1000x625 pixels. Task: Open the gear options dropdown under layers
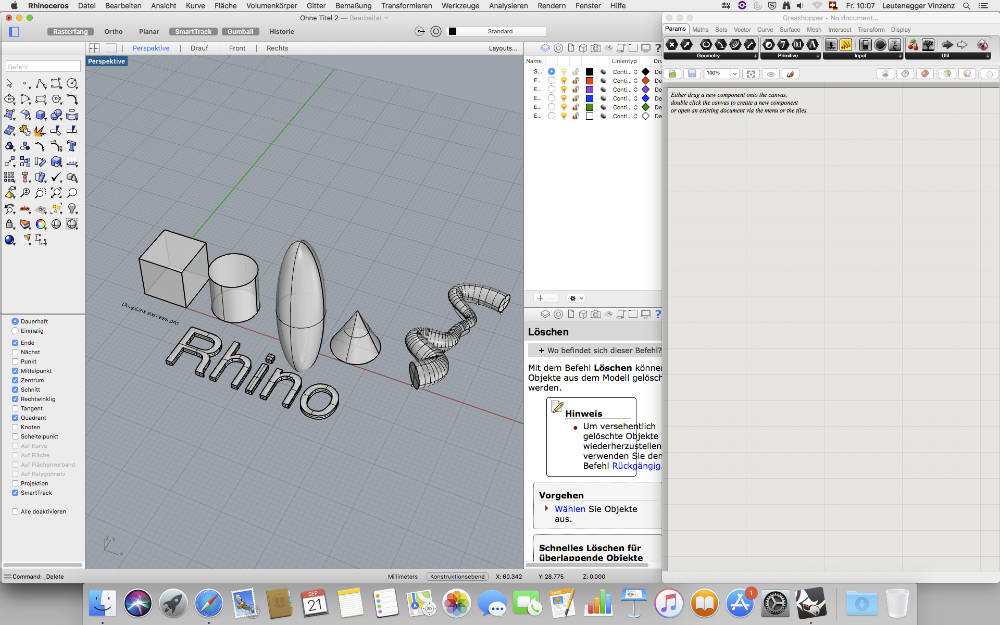576,298
